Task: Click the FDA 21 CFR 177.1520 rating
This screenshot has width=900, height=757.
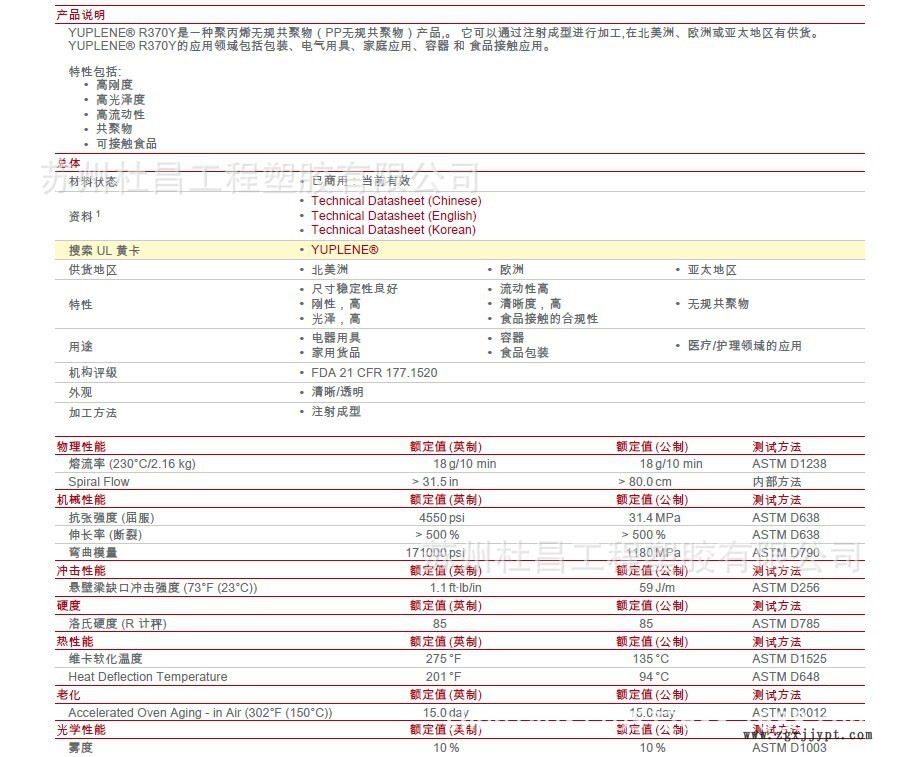Action: click(x=374, y=373)
